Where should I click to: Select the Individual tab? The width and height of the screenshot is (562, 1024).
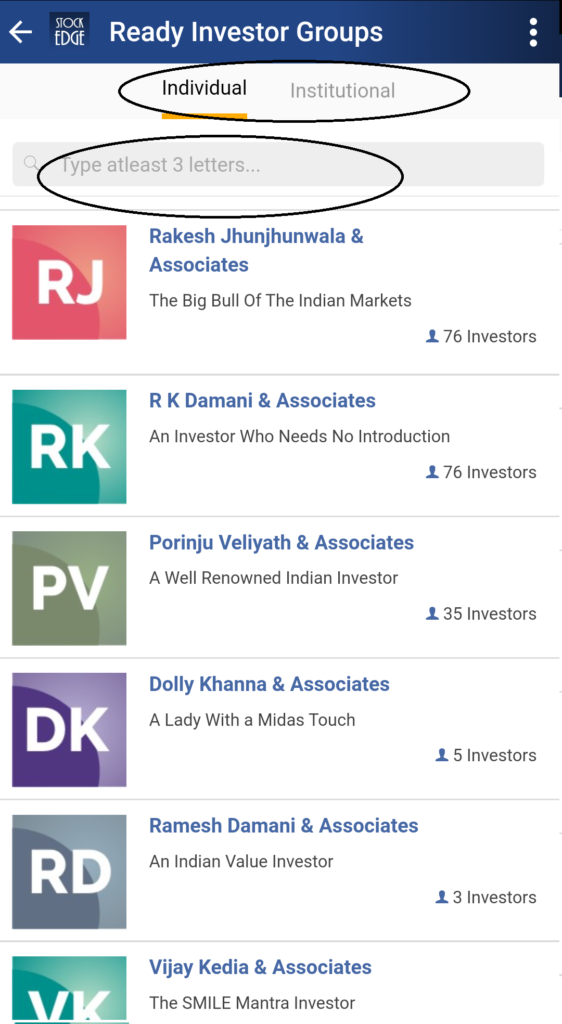click(204, 88)
